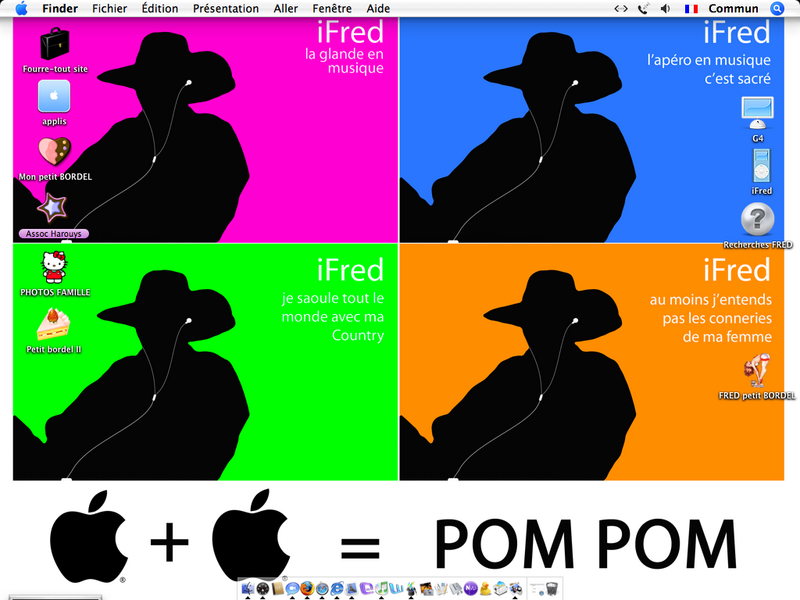This screenshot has height=600, width=800.
Task: Select the Petit bordel II cake icon
Action: pyautogui.click(x=54, y=324)
